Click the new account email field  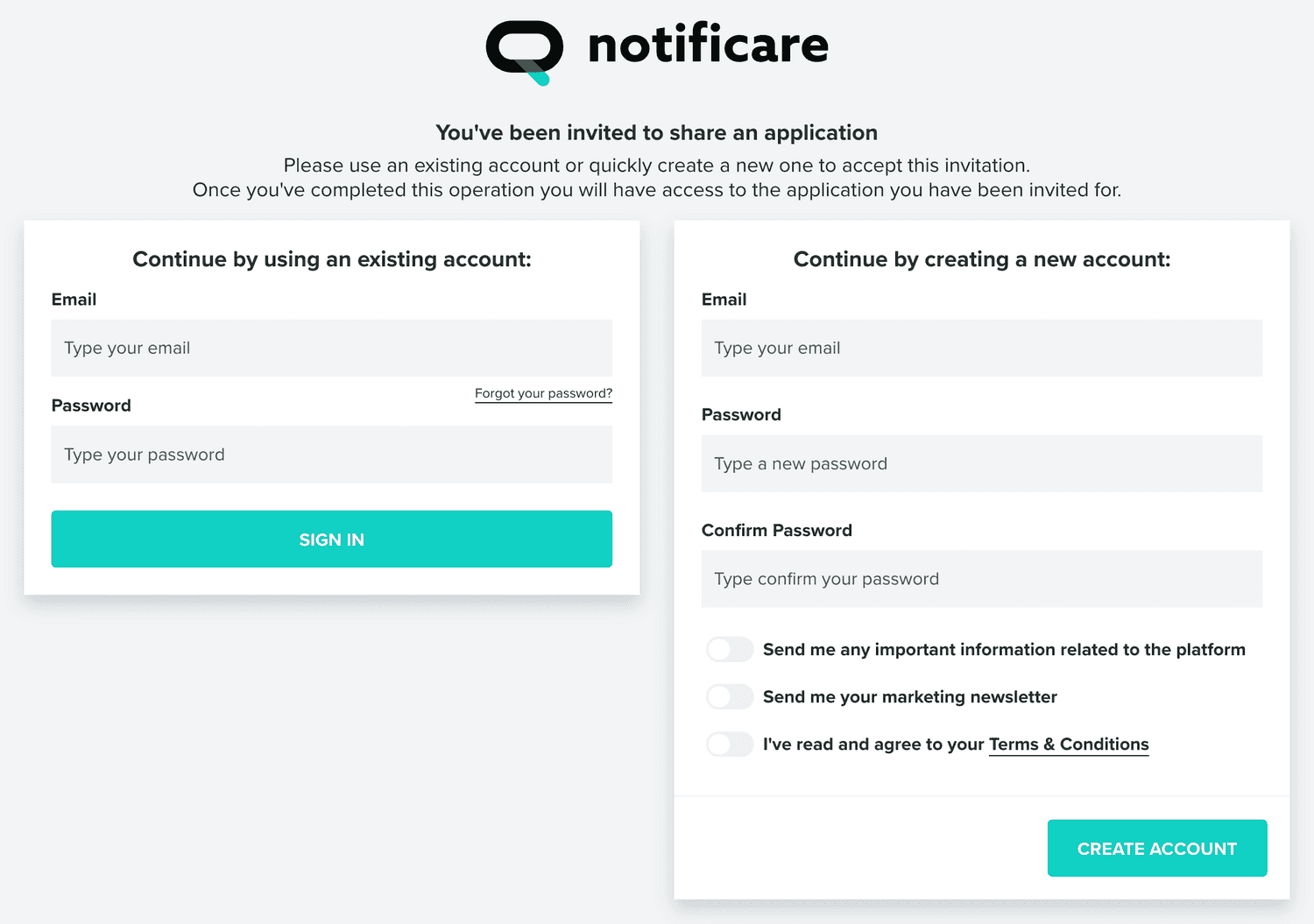[981, 348]
